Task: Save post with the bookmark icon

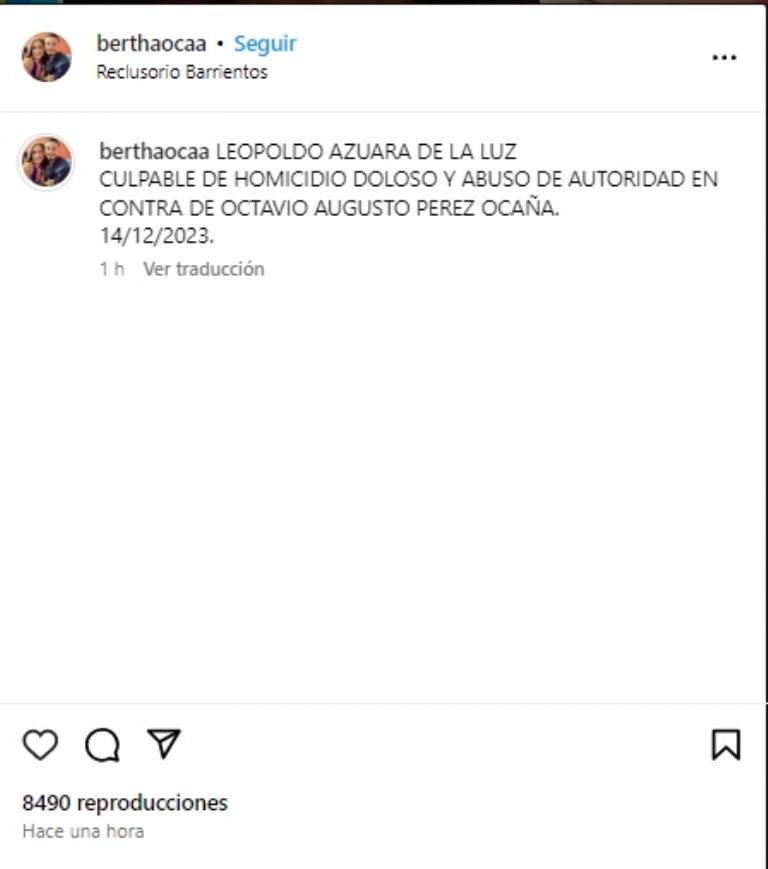Action: [x=726, y=744]
